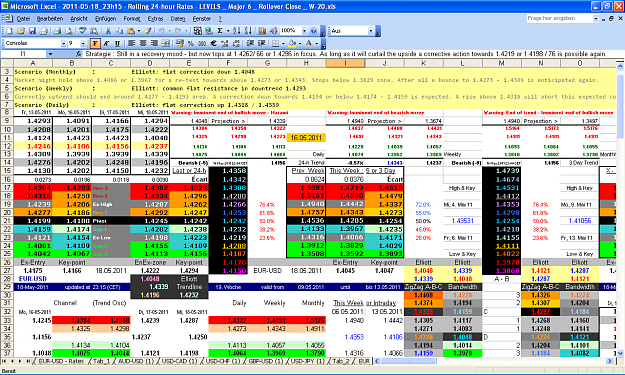625x375 pixels.
Task: Activate the Format Painter brush icon
Action: 148,31
